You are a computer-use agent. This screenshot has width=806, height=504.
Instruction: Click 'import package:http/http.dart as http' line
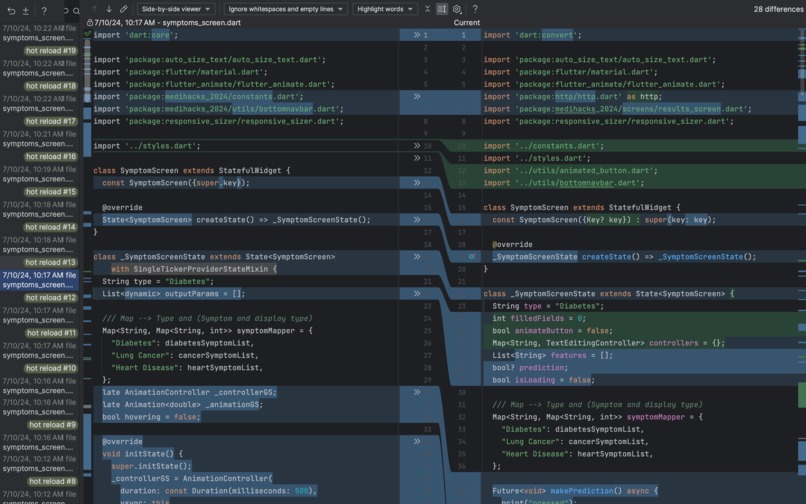pyautogui.click(x=573, y=97)
